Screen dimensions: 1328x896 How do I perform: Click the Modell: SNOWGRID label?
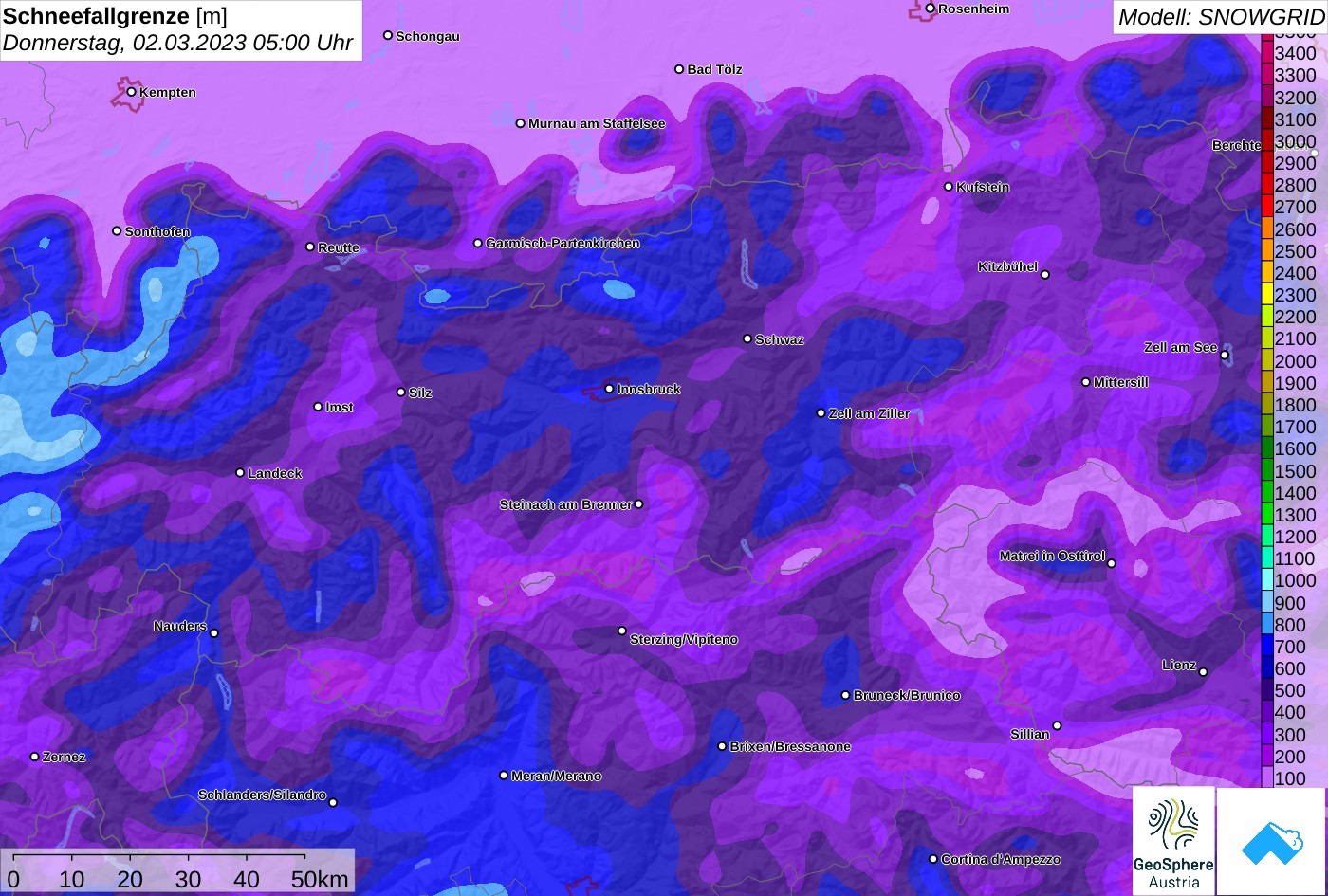coord(1221,16)
